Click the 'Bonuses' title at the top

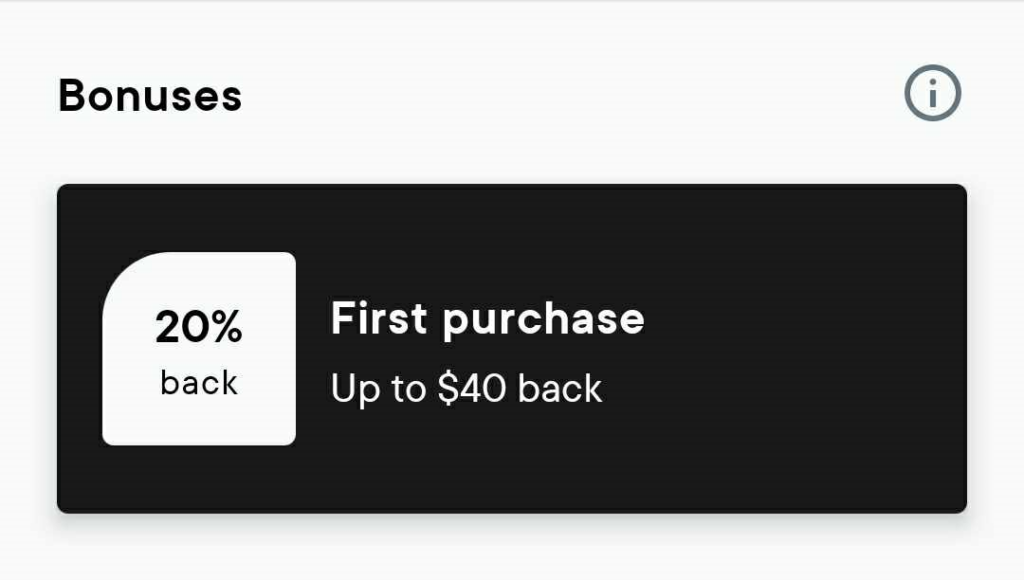tap(150, 95)
